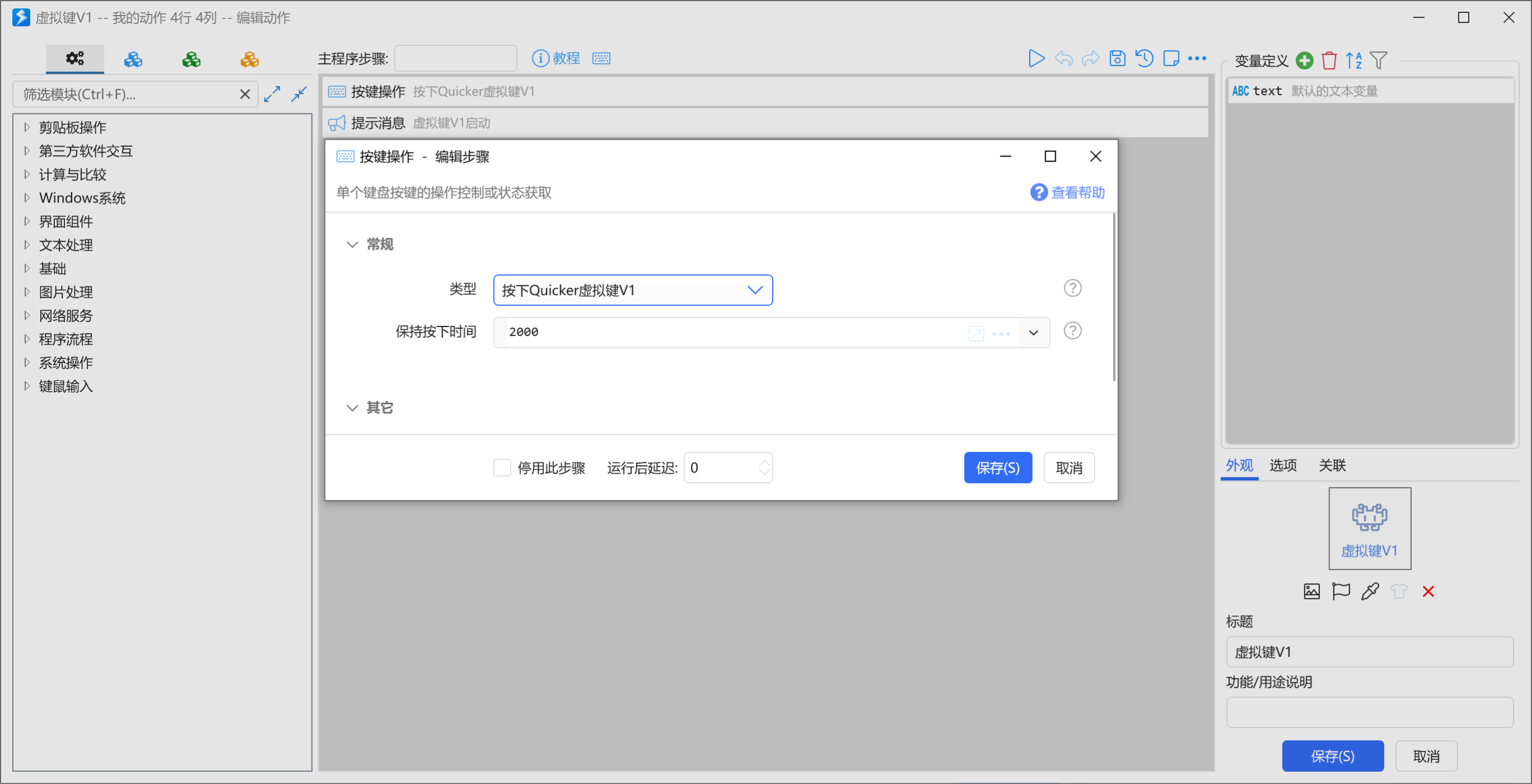Expand 文本处理 category

point(27,245)
